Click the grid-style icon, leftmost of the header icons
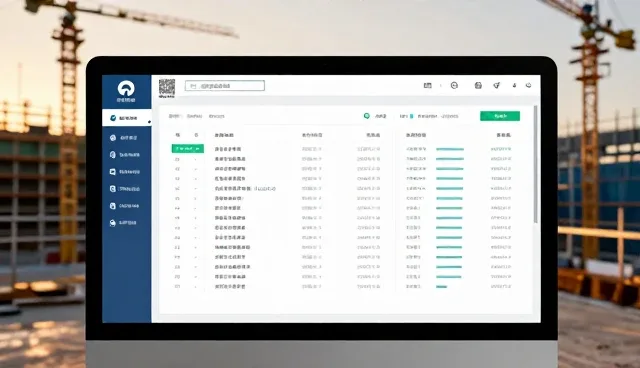This screenshot has width=640, height=368. click(x=427, y=85)
